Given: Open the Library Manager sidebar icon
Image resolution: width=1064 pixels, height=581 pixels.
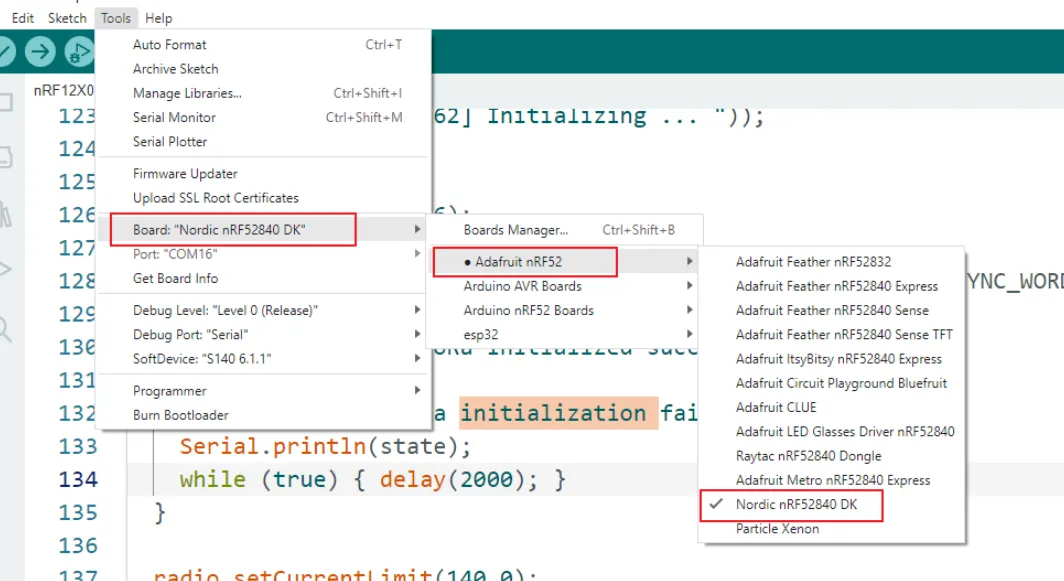Looking at the screenshot, I should 6,213.
